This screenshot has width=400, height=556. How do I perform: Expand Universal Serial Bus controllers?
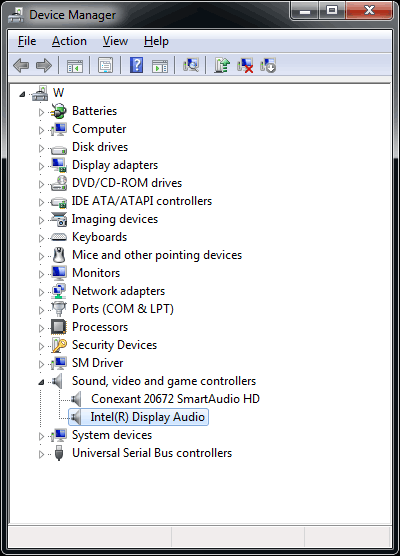coord(41,454)
